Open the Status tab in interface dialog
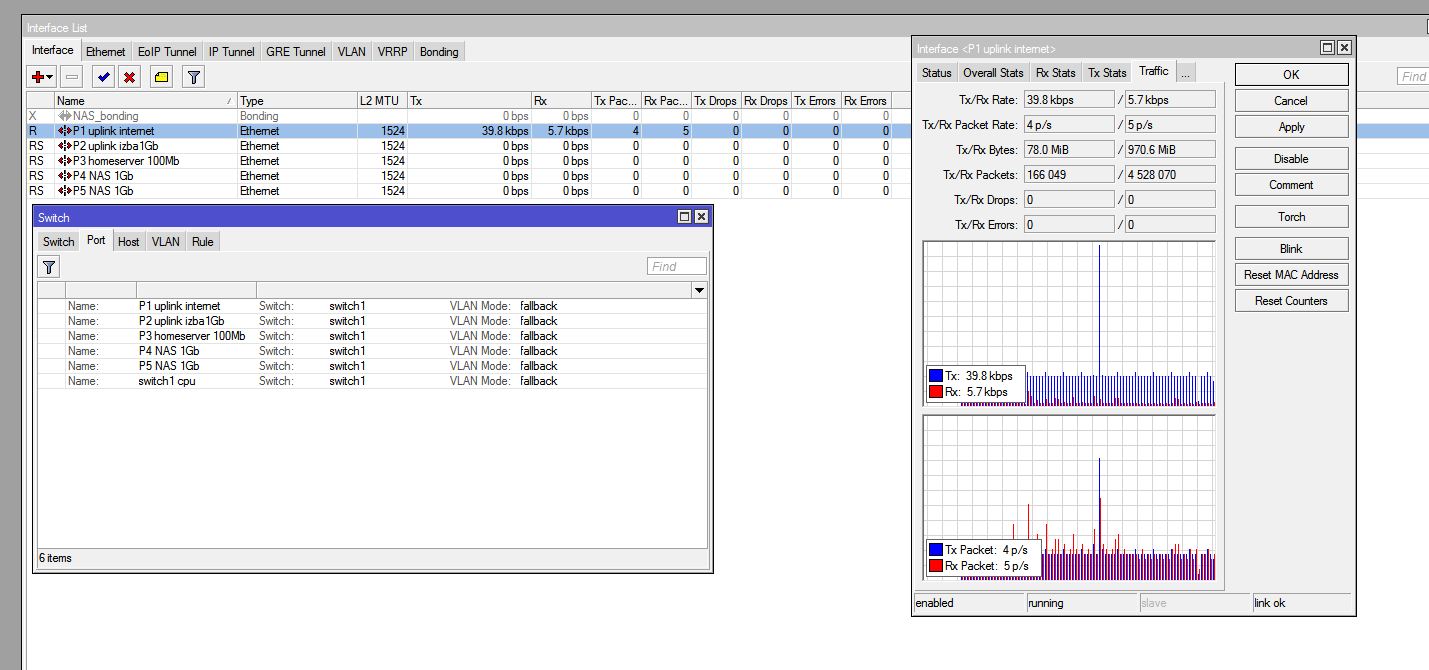Screen dimensions: 1429x670 tap(937, 72)
